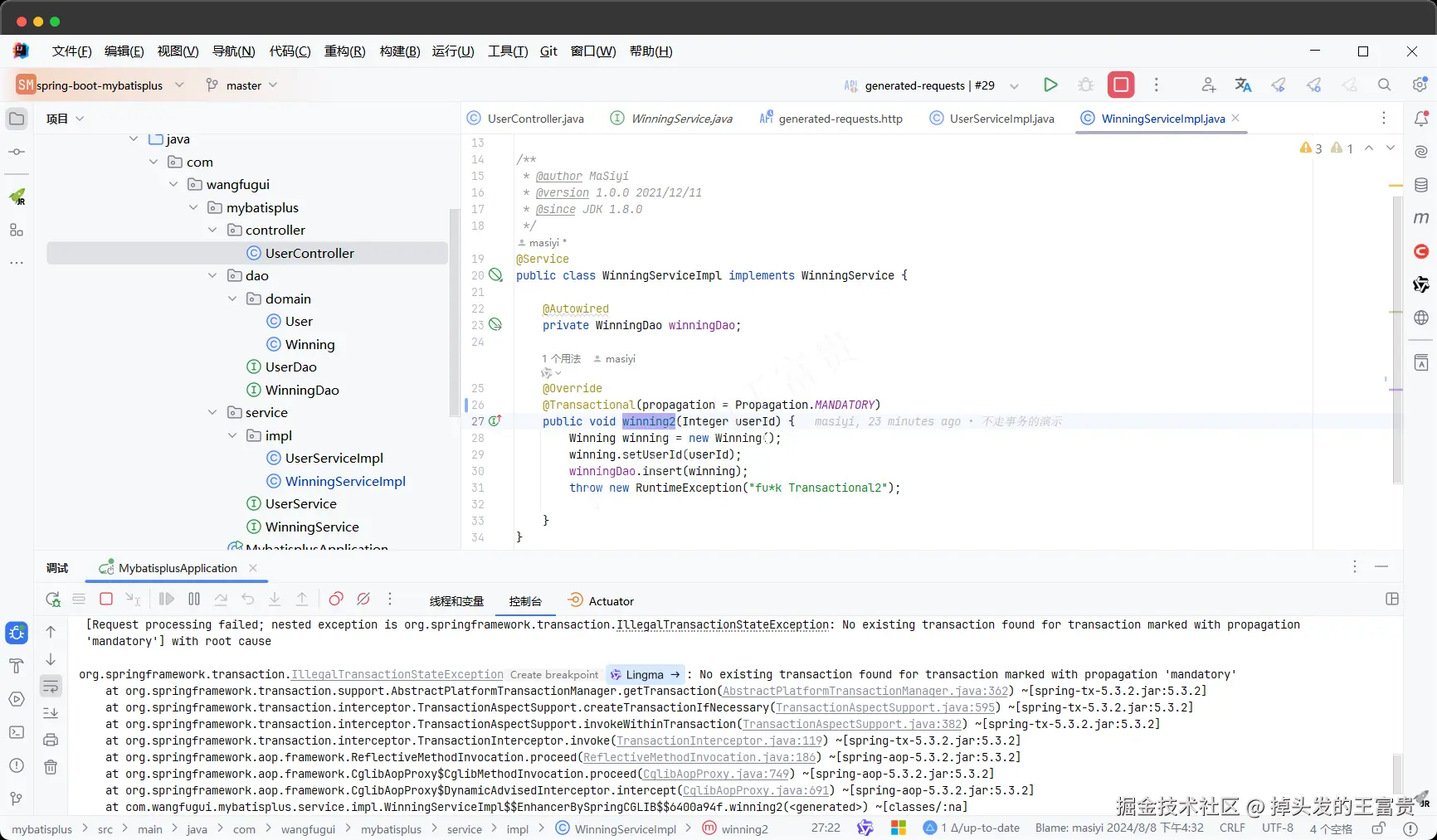The image size is (1437, 840).
Task: Collapse the controller folder
Action: (x=212, y=230)
